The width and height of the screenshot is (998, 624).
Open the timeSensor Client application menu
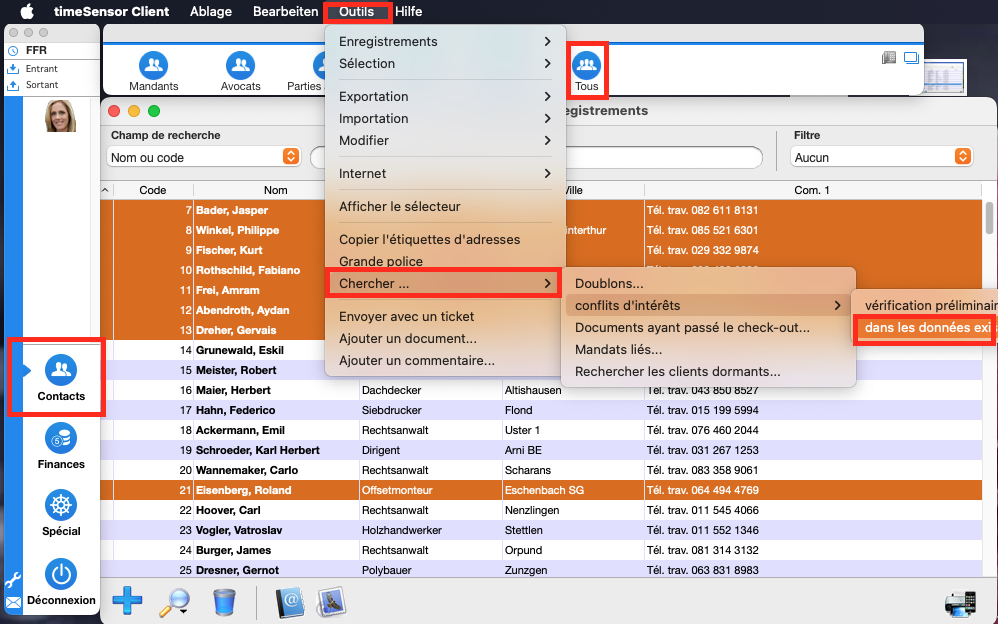click(111, 11)
